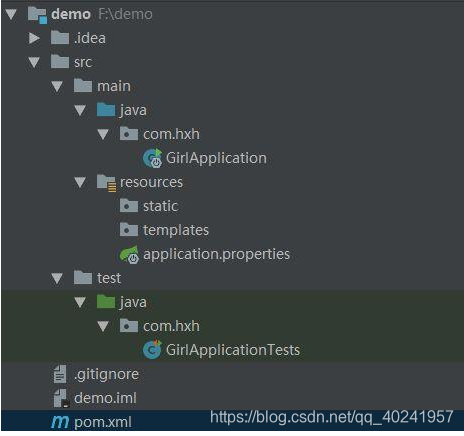Click the GirlApplicationTests class icon
The image size is (464, 436).
pyautogui.click(x=152, y=350)
